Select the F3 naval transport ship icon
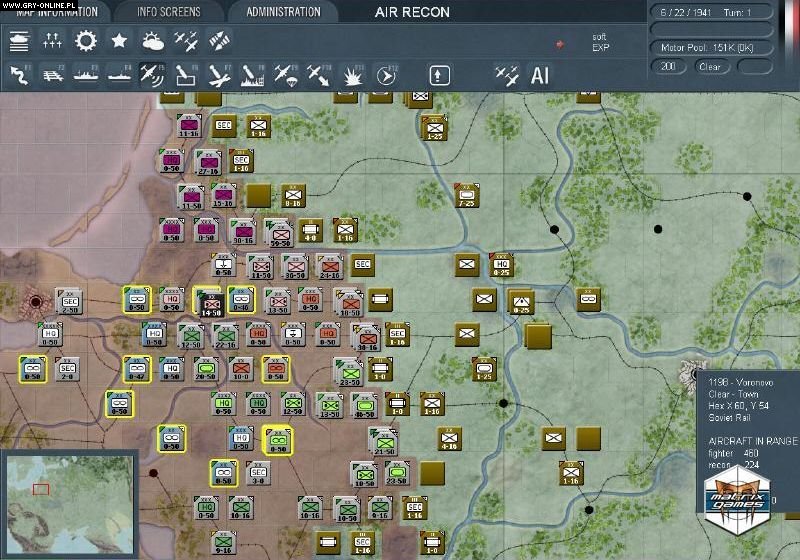 86,75
